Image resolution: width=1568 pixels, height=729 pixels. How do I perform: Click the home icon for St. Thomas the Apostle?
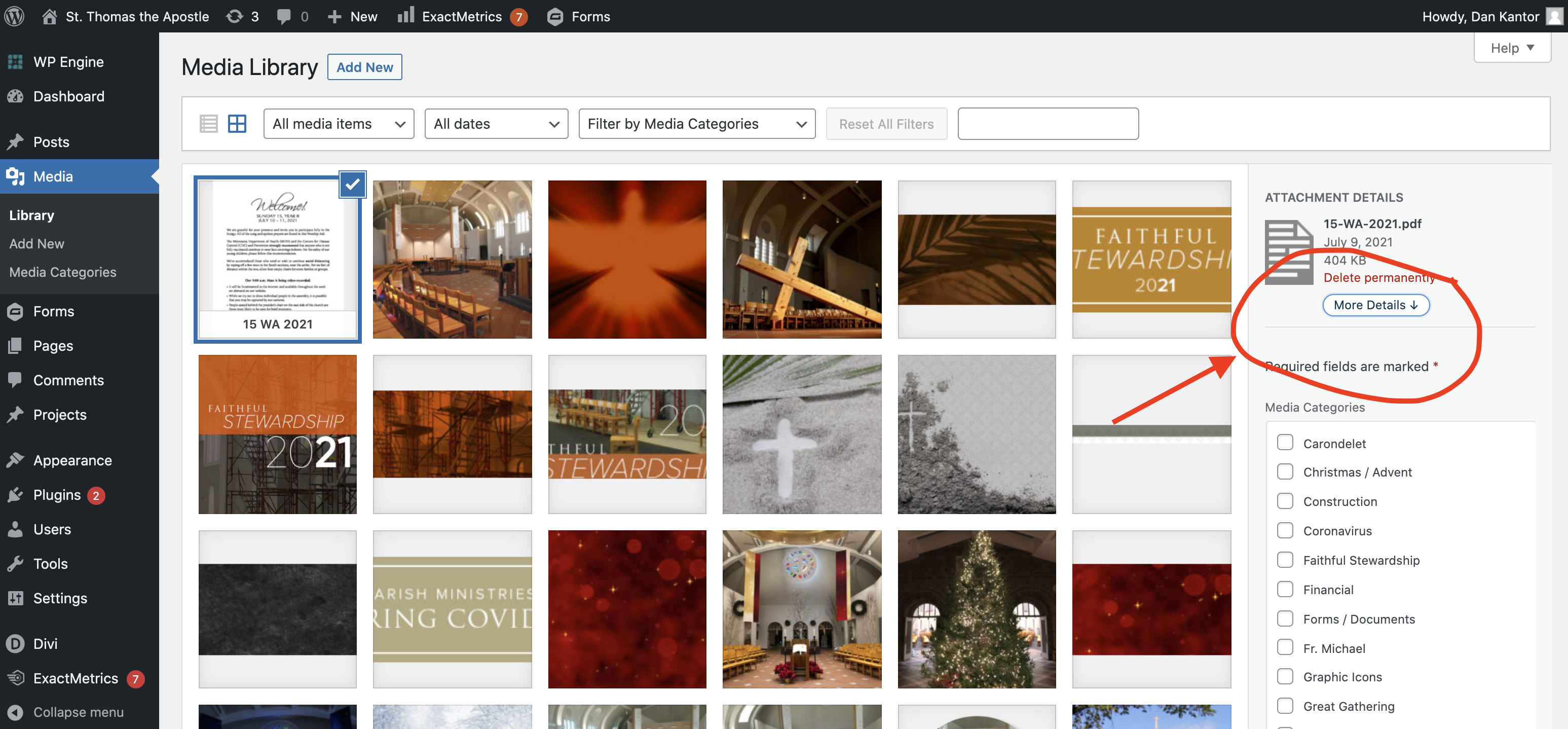pos(50,16)
